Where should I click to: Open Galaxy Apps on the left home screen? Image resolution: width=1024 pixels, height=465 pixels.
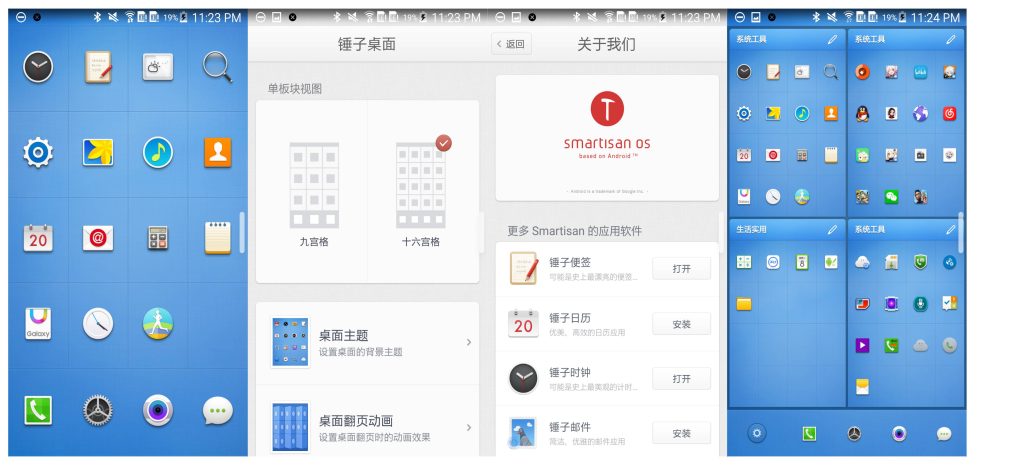pos(38,324)
